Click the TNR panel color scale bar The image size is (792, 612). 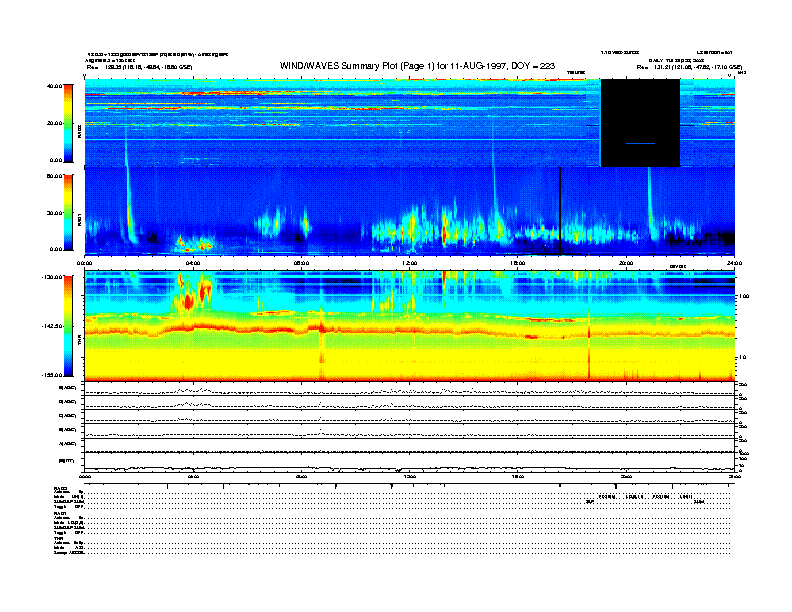(x=68, y=326)
